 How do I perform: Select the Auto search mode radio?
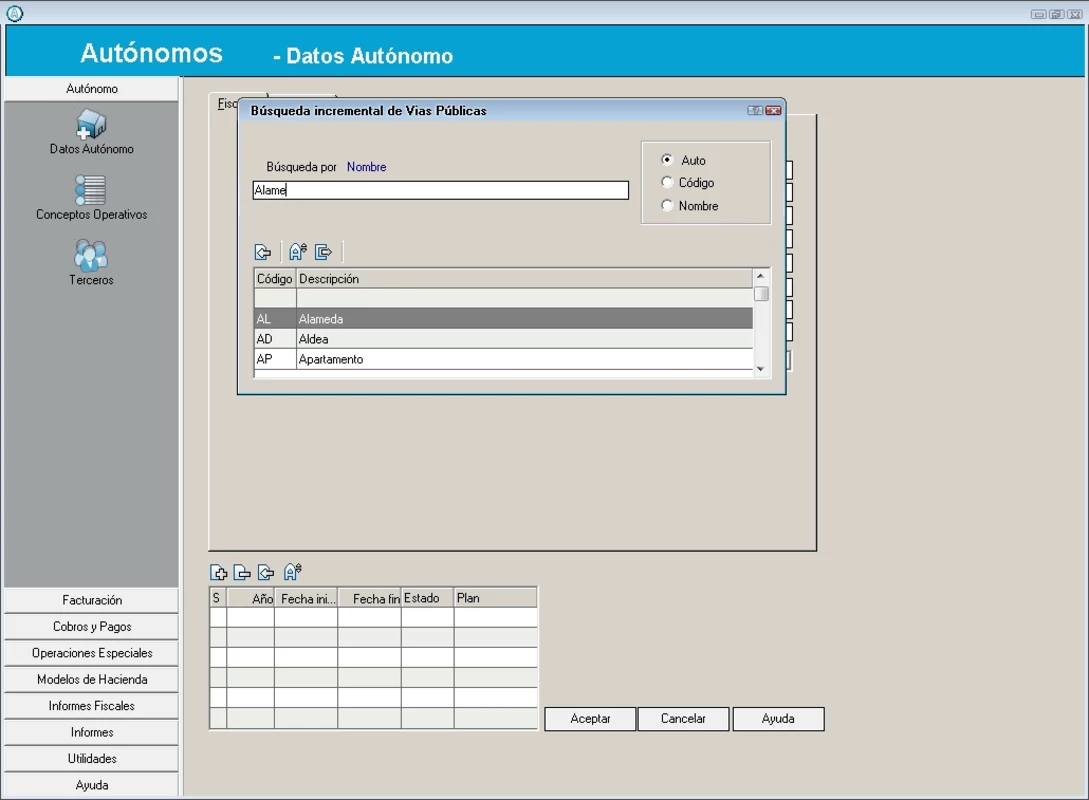tap(667, 160)
